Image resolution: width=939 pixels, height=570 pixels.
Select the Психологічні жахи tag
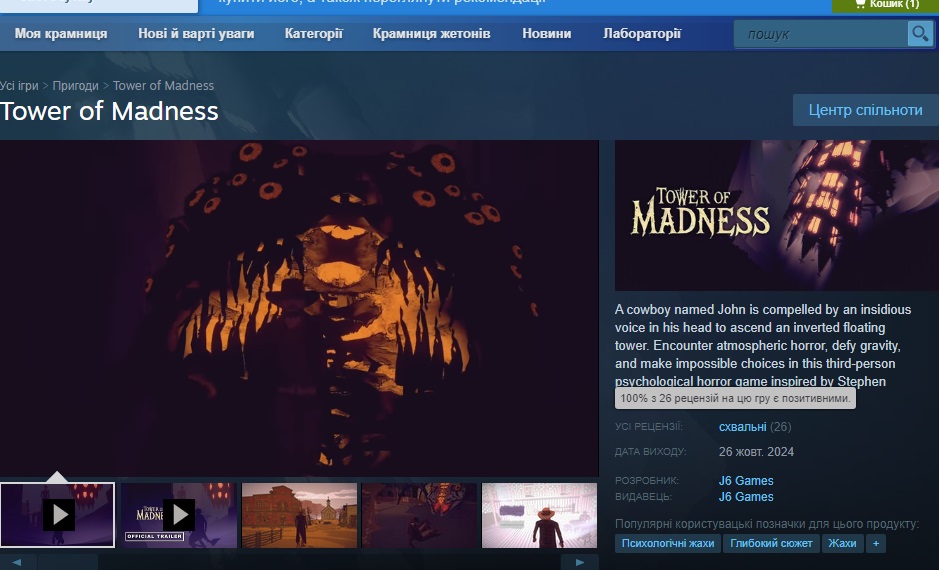pyautogui.click(x=668, y=544)
